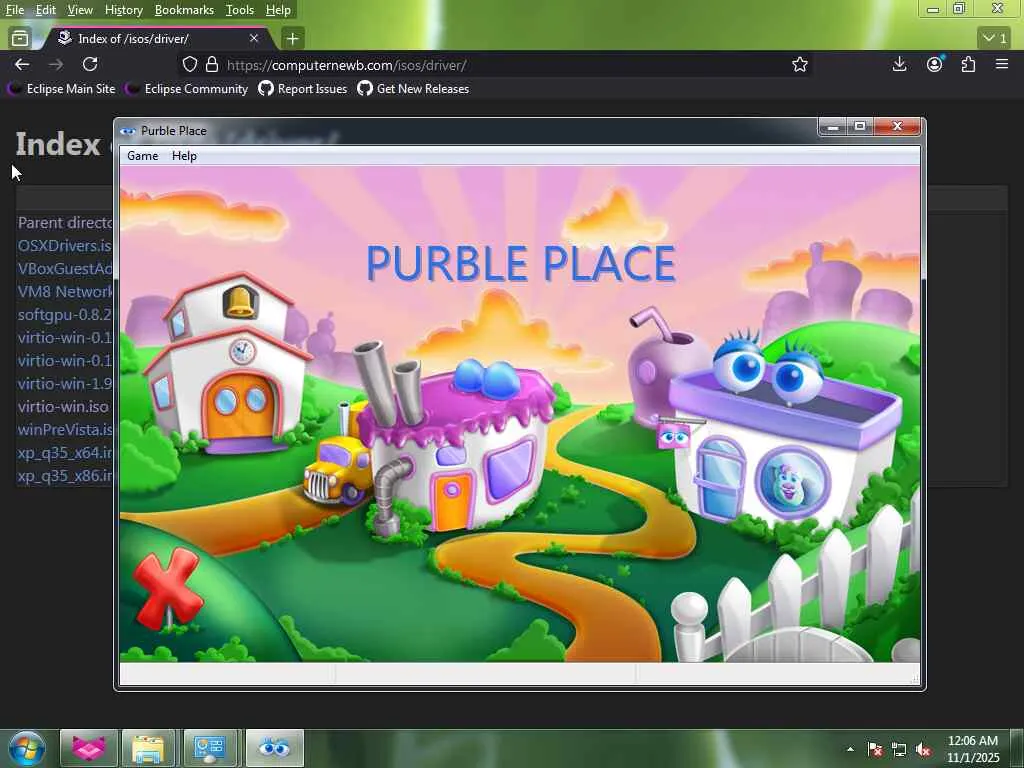Open Windows Explorer from the taskbar
Image resolution: width=1024 pixels, height=768 pixels.
149,748
